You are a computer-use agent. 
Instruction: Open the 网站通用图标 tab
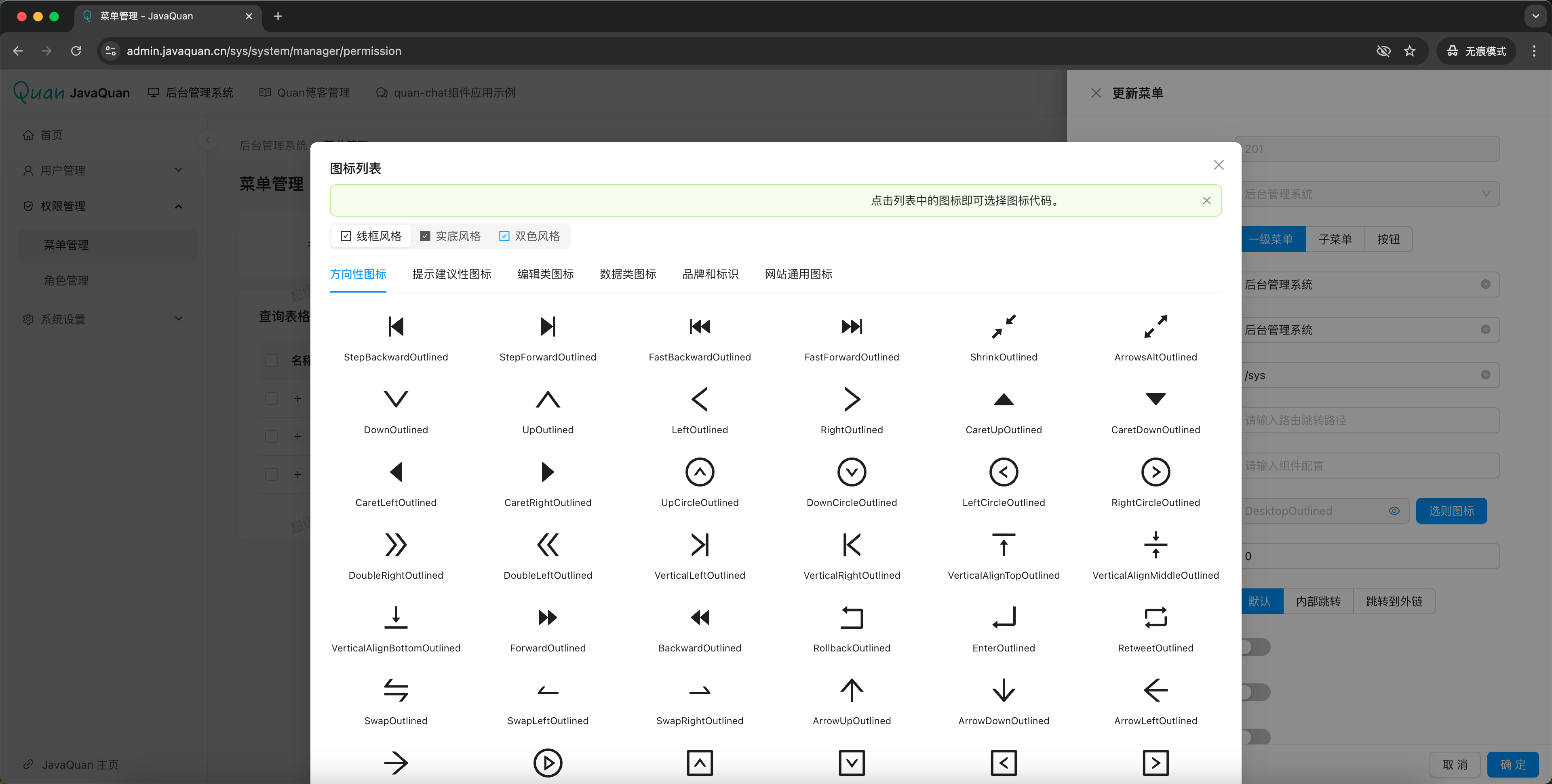pyautogui.click(x=798, y=274)
